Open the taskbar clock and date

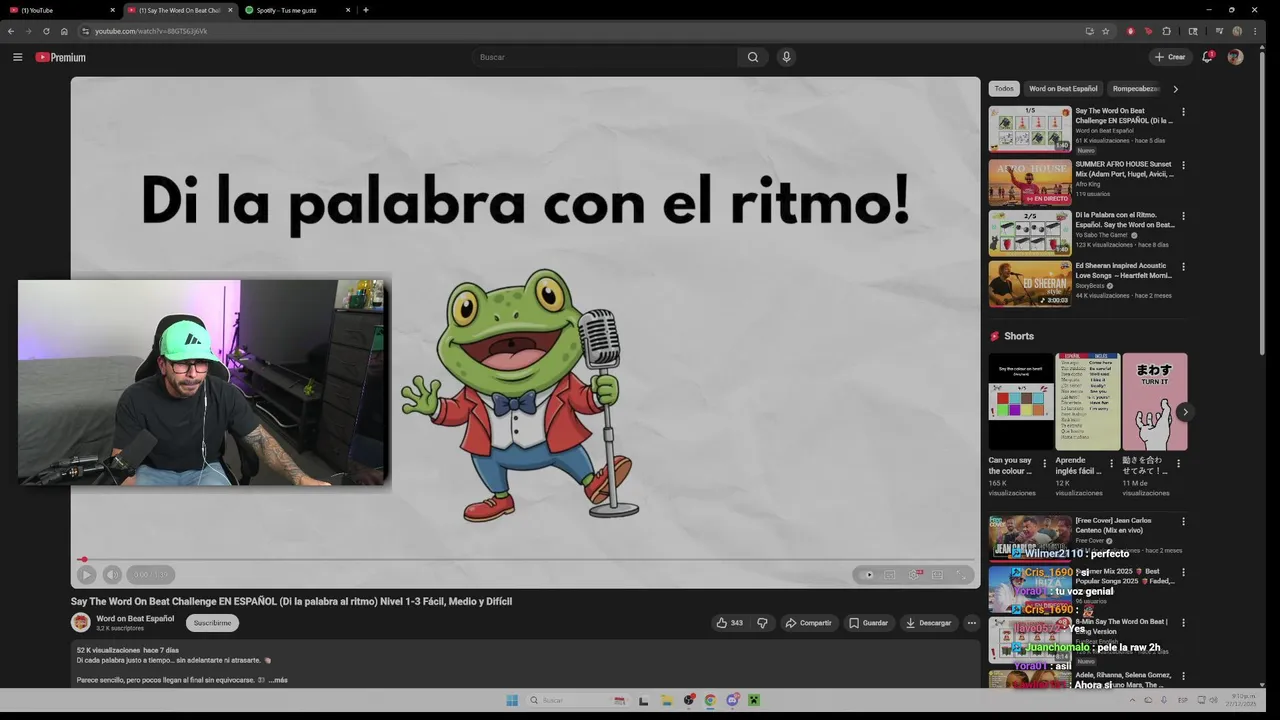coord(1243,700)
